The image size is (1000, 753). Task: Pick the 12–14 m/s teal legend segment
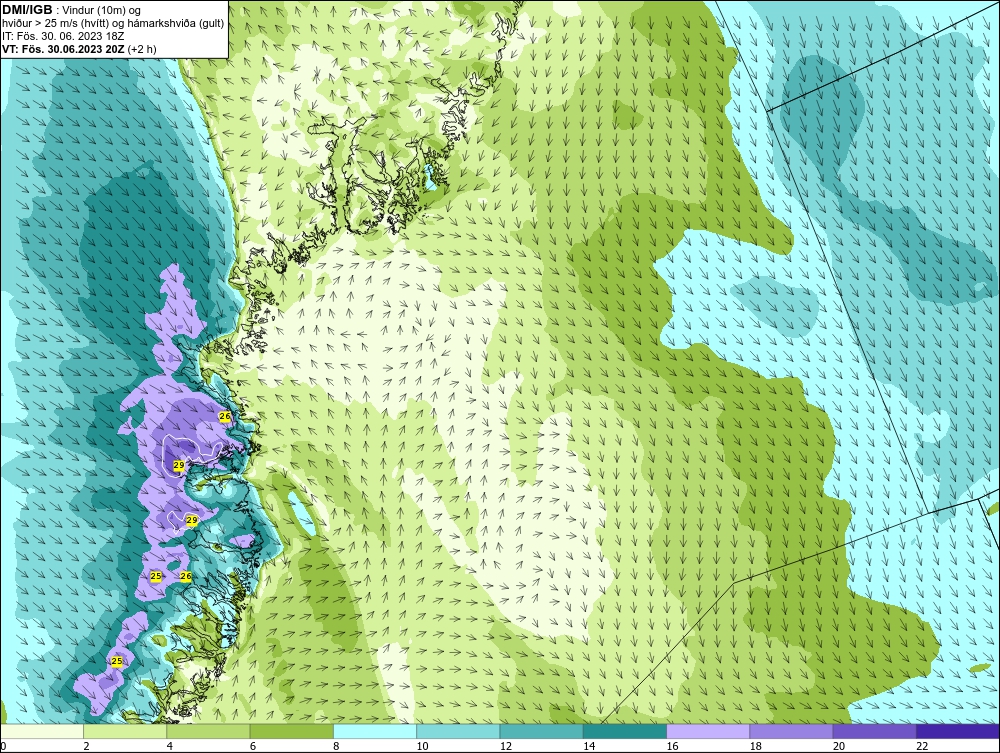pos(541,731)
